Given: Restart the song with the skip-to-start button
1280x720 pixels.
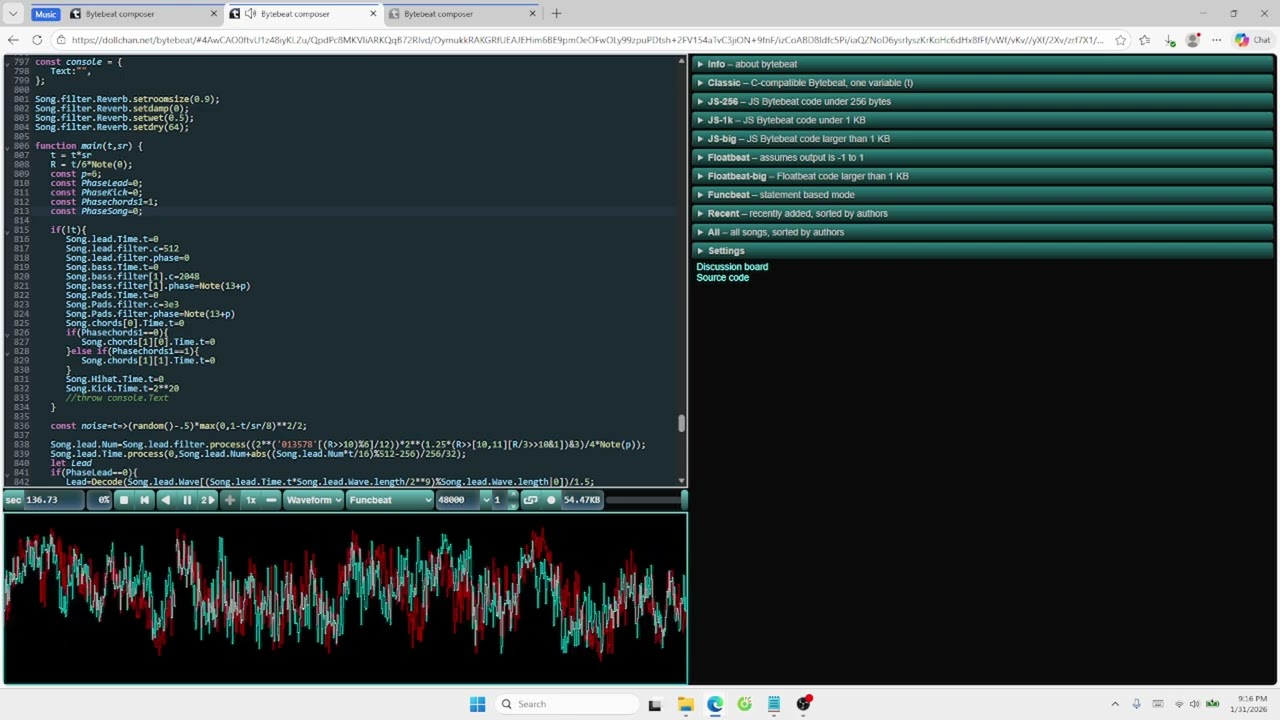Looking at the screenshot, I should tap(145, 500).
